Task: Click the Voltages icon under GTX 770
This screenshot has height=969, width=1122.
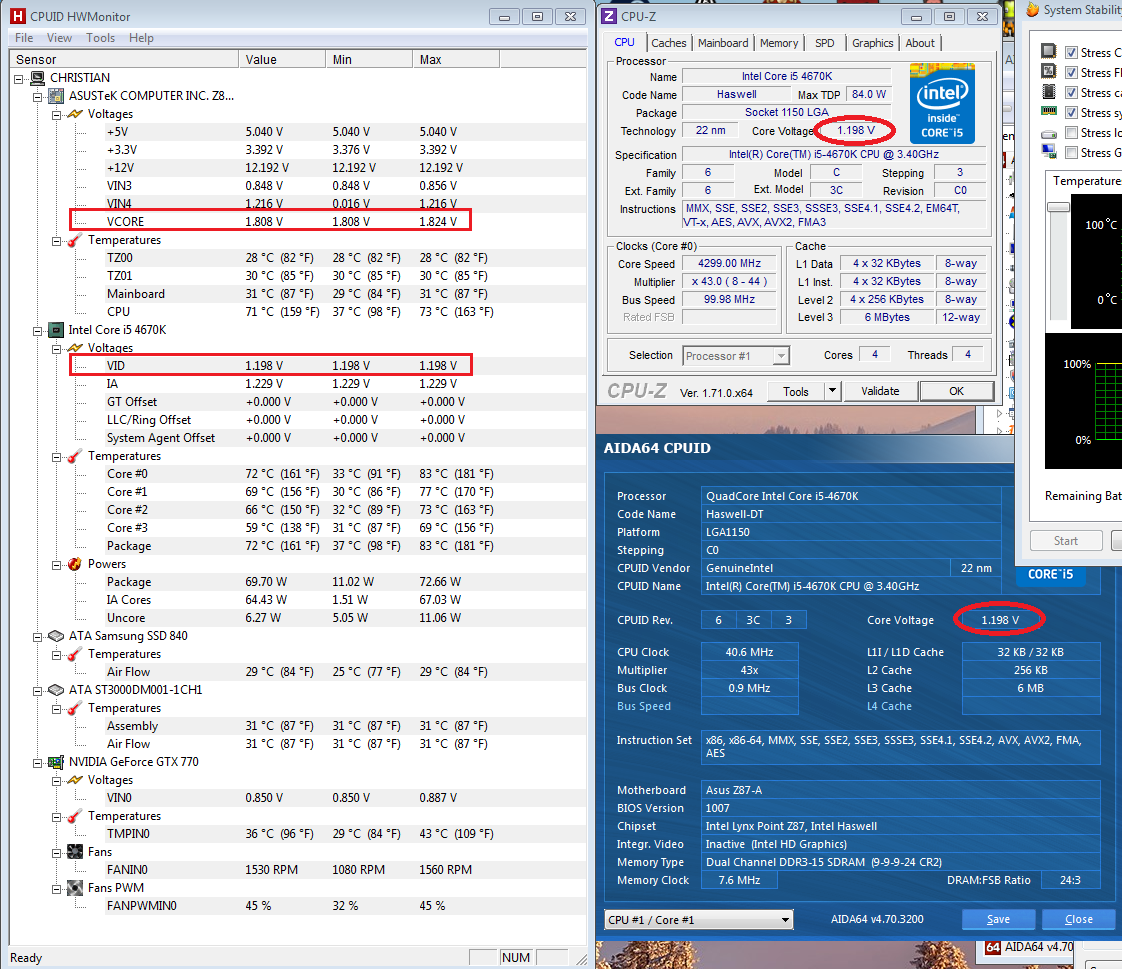Action: (x=74, y=780)
